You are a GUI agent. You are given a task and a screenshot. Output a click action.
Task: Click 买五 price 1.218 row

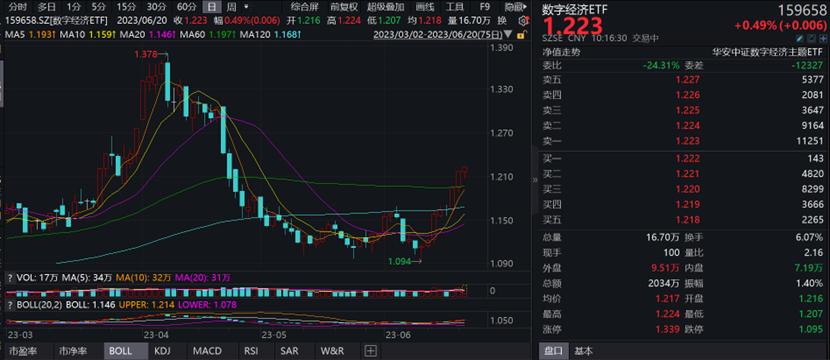pos(683,220)
